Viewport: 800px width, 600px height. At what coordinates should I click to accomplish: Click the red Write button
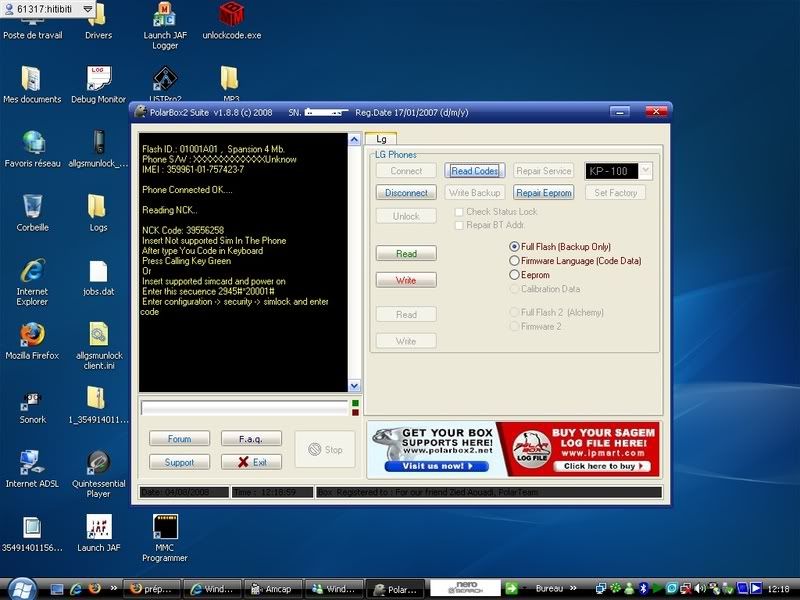click(406, 280)
